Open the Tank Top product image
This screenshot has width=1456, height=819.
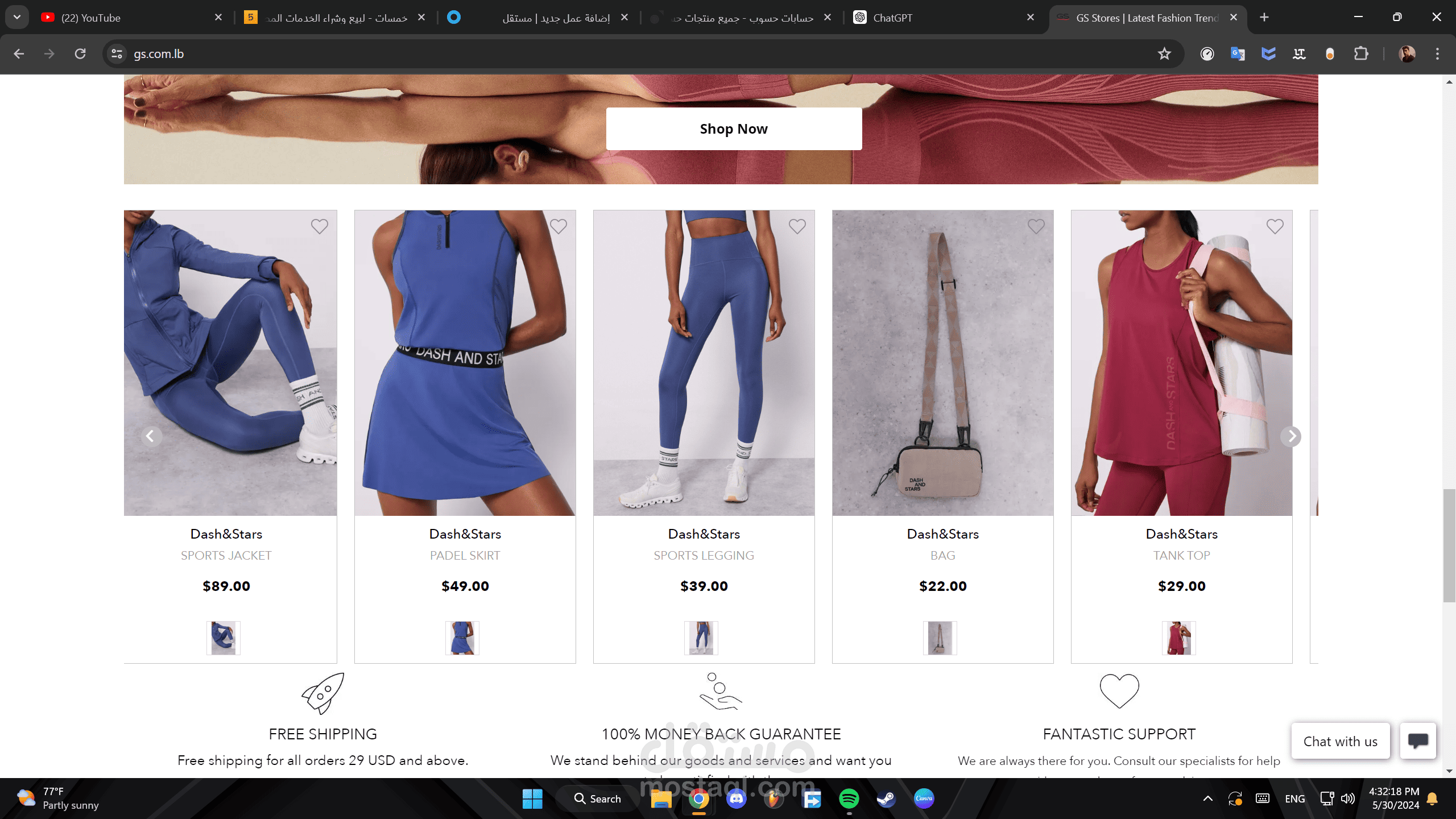[1182, 363]
